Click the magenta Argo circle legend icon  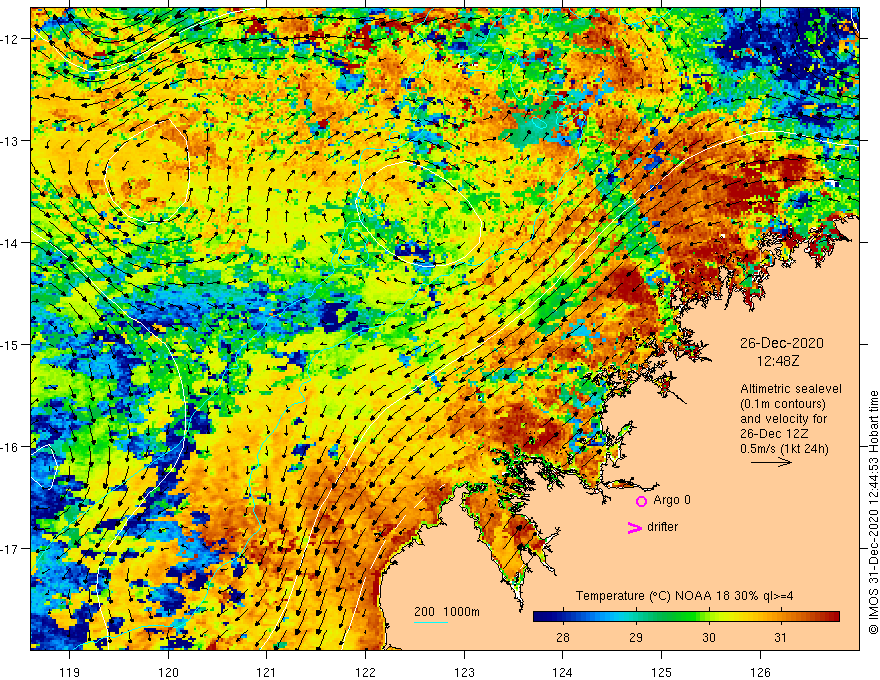click(641, 501)
